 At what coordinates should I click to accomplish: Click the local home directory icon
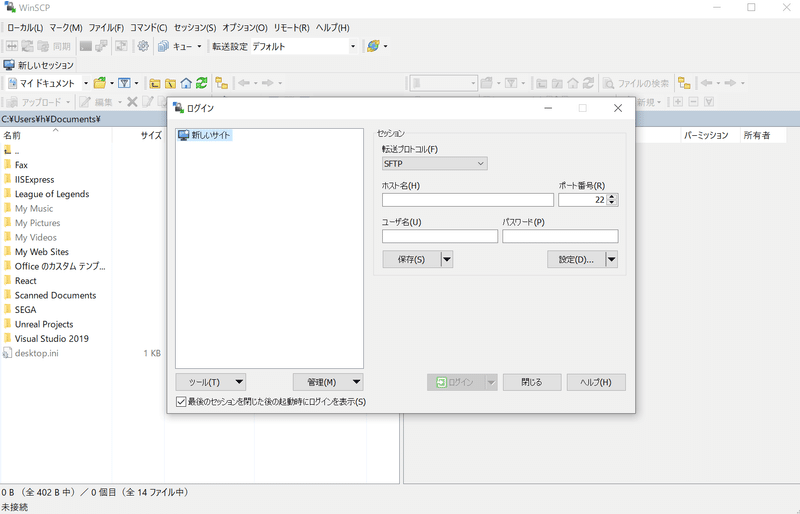pyautogui.click(x=186, y=83)
